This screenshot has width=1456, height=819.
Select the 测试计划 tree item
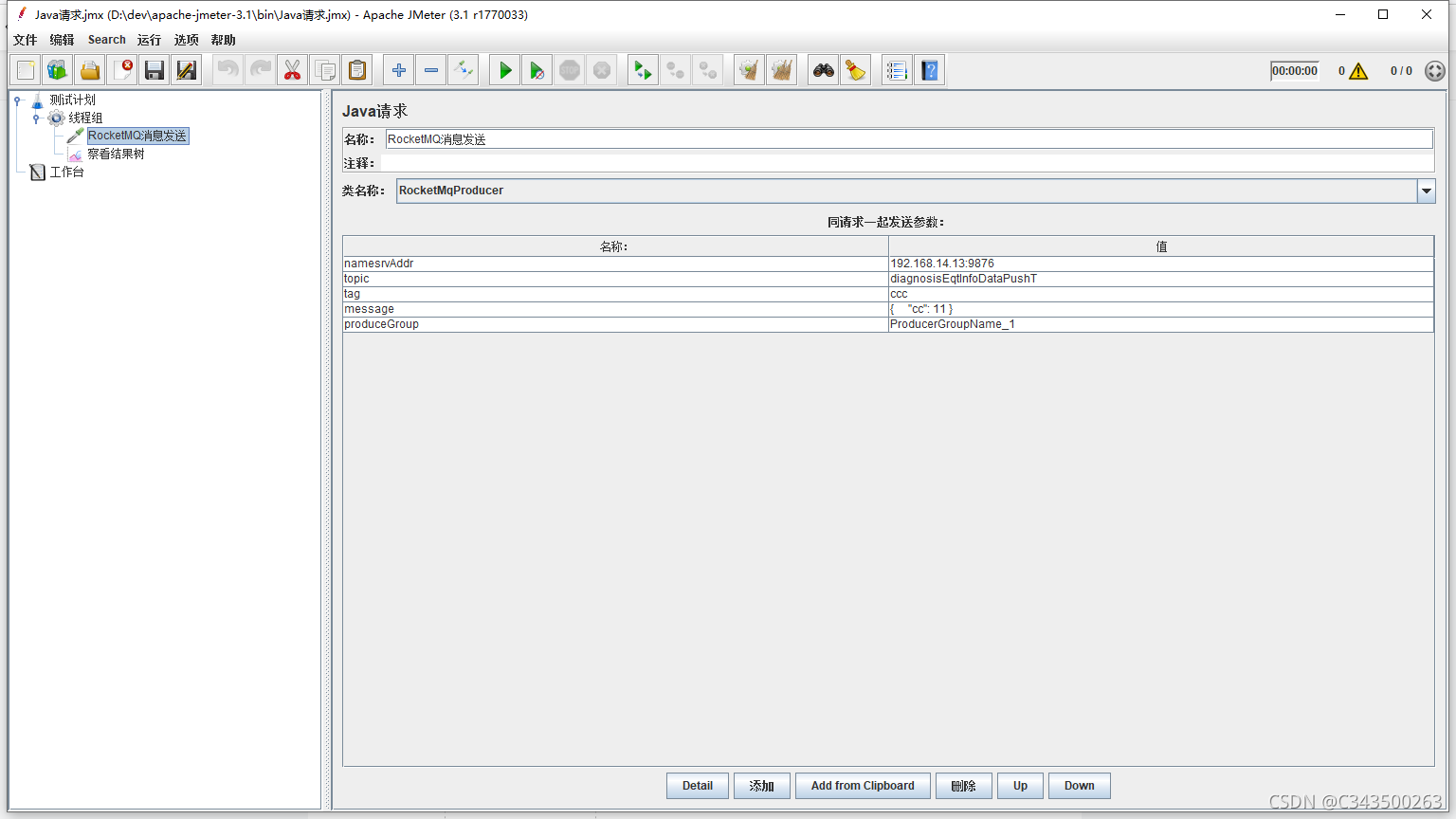[x=72, y=100]
